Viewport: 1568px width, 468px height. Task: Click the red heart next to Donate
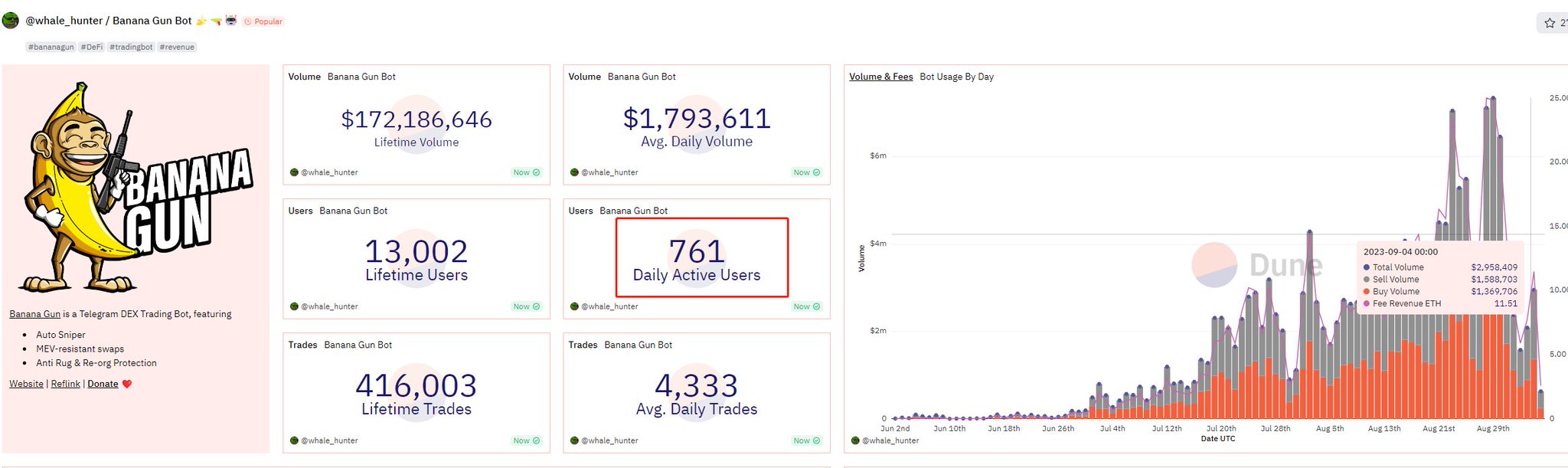click(x=127, y=384)
